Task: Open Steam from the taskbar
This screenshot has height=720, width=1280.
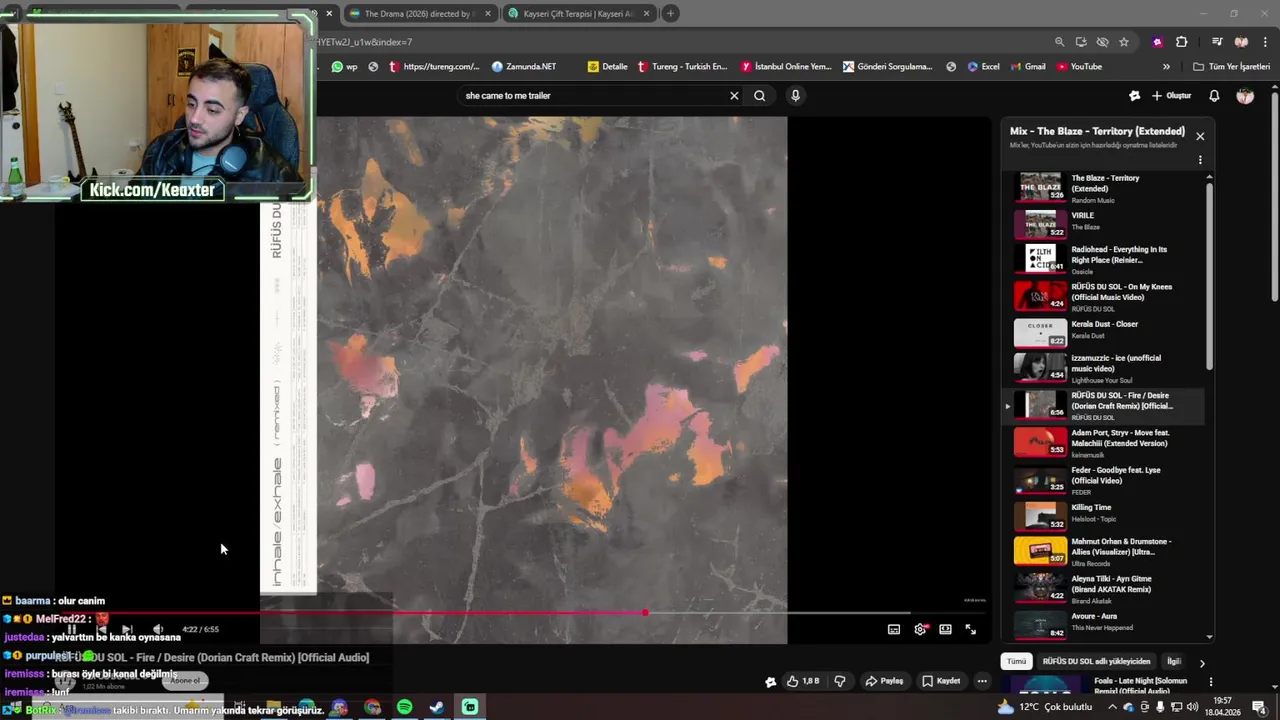Action: click(x=437, y=707)
